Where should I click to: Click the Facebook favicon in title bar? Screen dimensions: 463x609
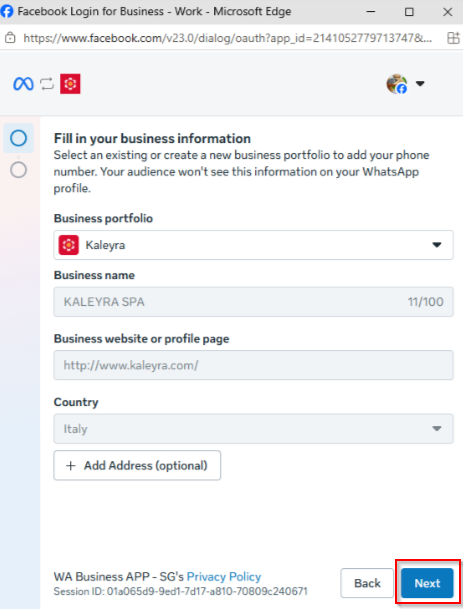(x=7, y=11)
